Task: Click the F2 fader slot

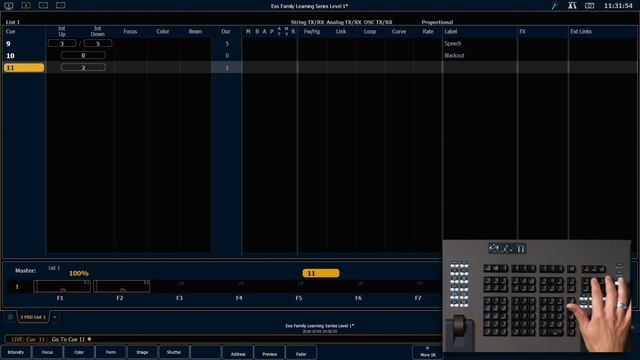Action: pyautogui.click(x=122, y=287)
